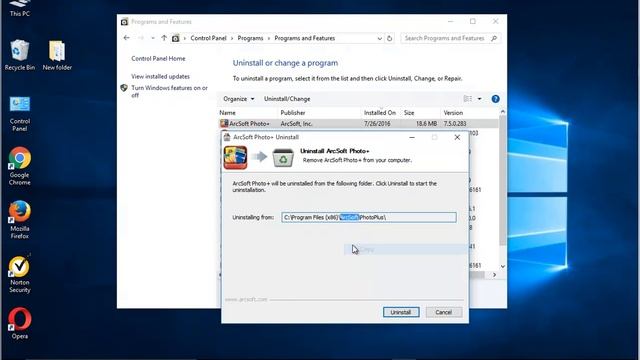640x360 pixels.
Task: Cancel the ArcSoft Photo+ uninstall dialog
Action: pyautogui.click(x=444, y=312)
